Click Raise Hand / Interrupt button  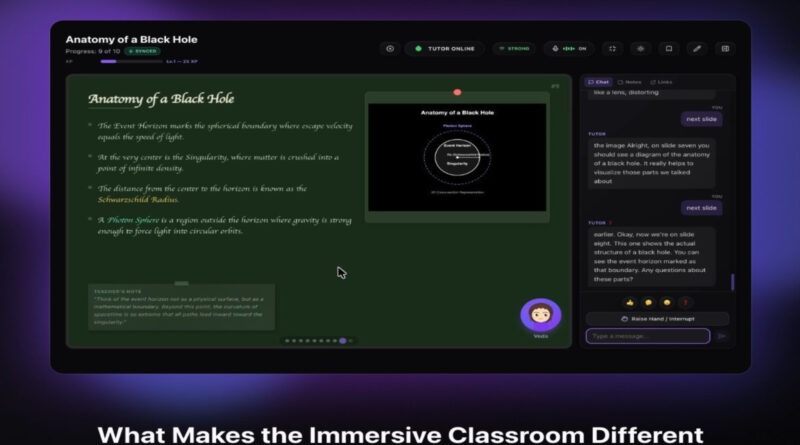(658, 319)
